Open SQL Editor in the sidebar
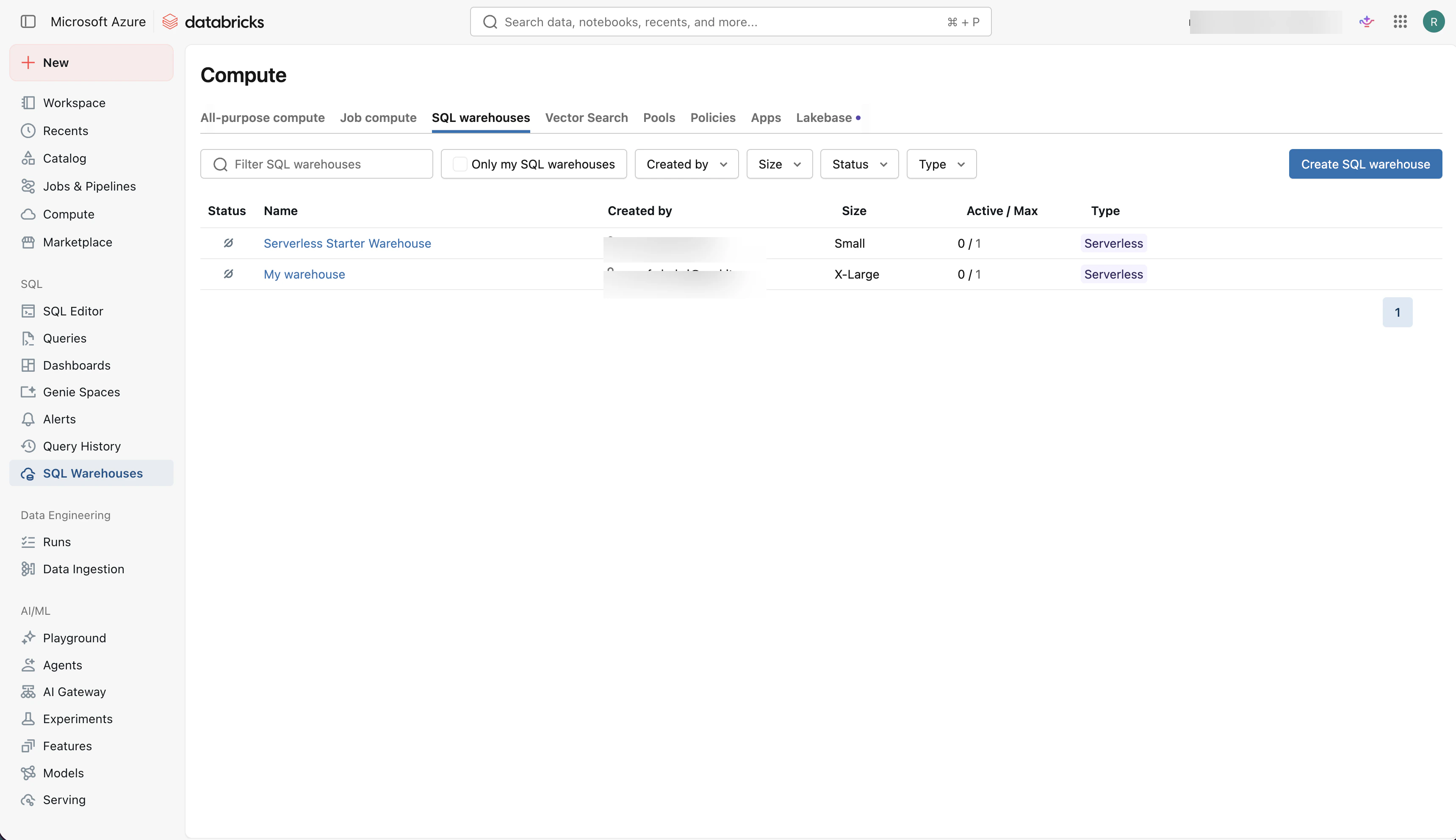This screenshot has height=840, width=1456. tap(91, 311)
